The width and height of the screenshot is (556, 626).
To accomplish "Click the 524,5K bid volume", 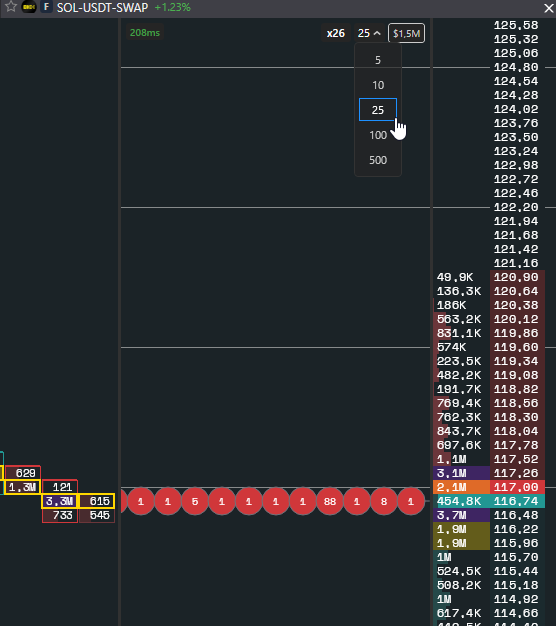I will click(x=459, y=571).
